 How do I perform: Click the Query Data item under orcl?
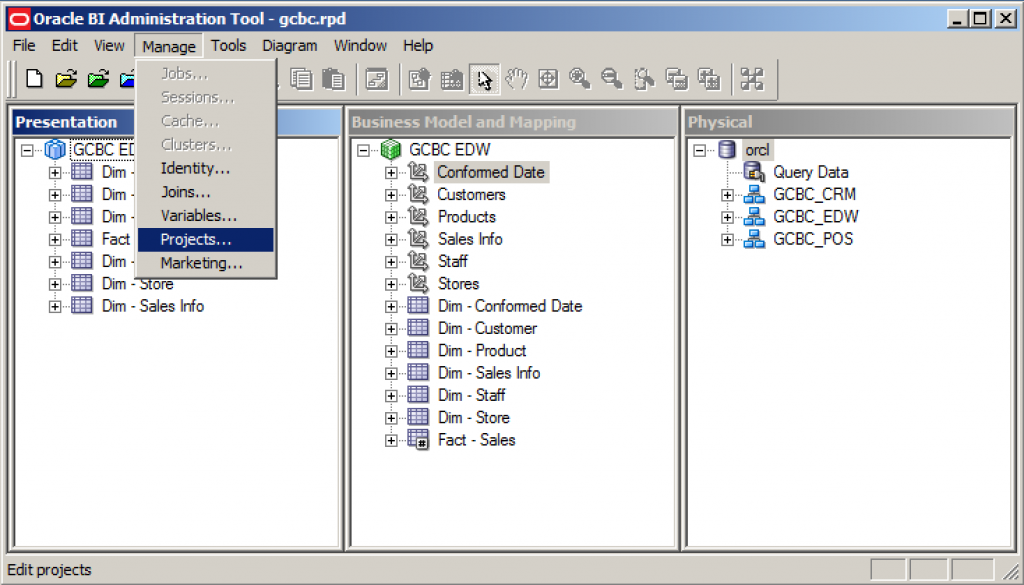(x=810, y=172)
